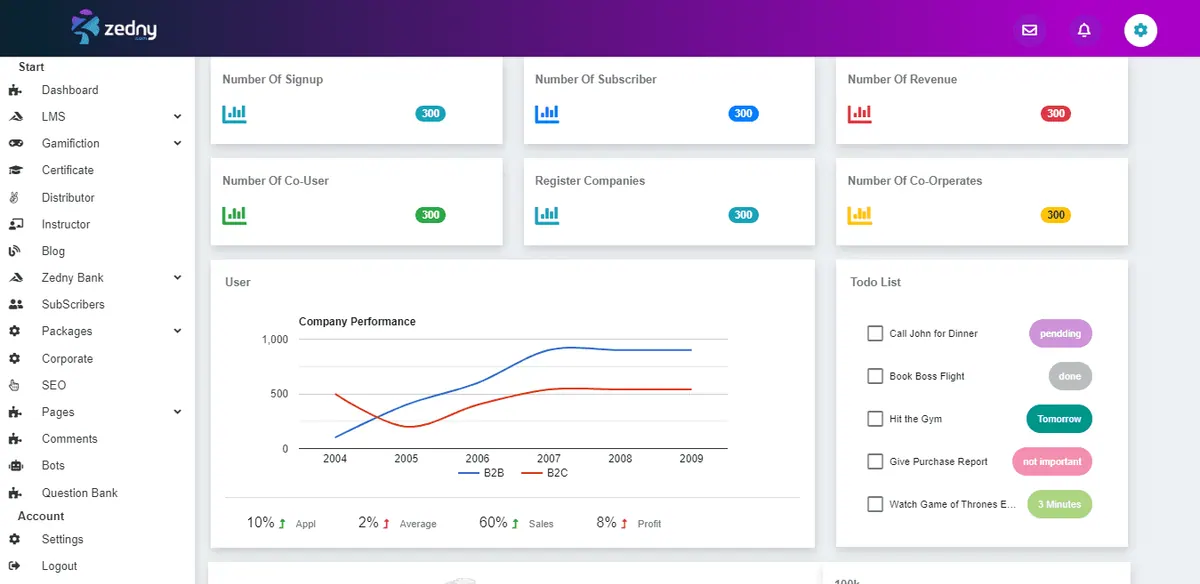Click the 8% Profit statistic
Image resolution: width=1200 pixels, height=584 pixels.
point(629,523)
